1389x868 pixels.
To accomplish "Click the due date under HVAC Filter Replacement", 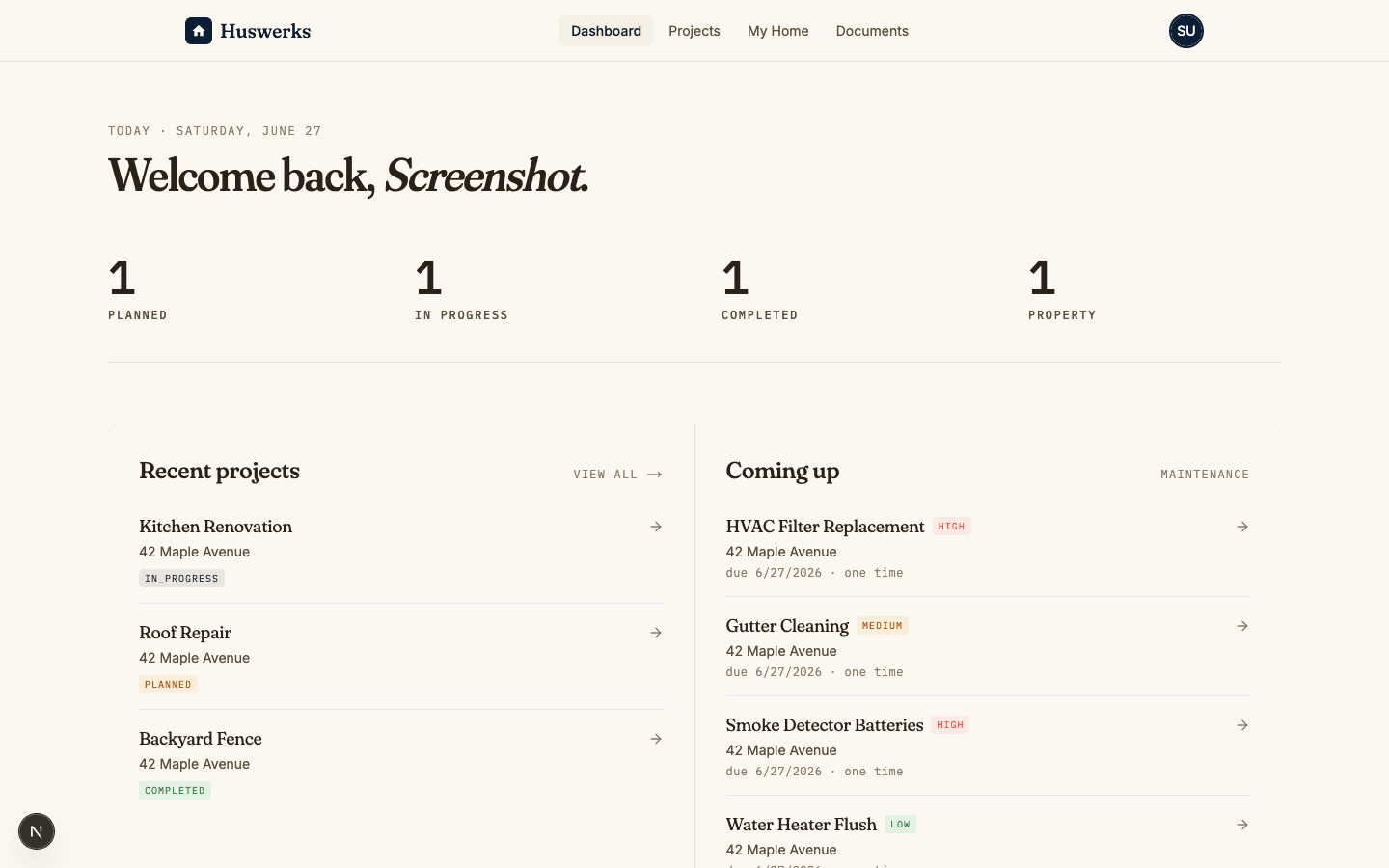I will pos(814,573).
